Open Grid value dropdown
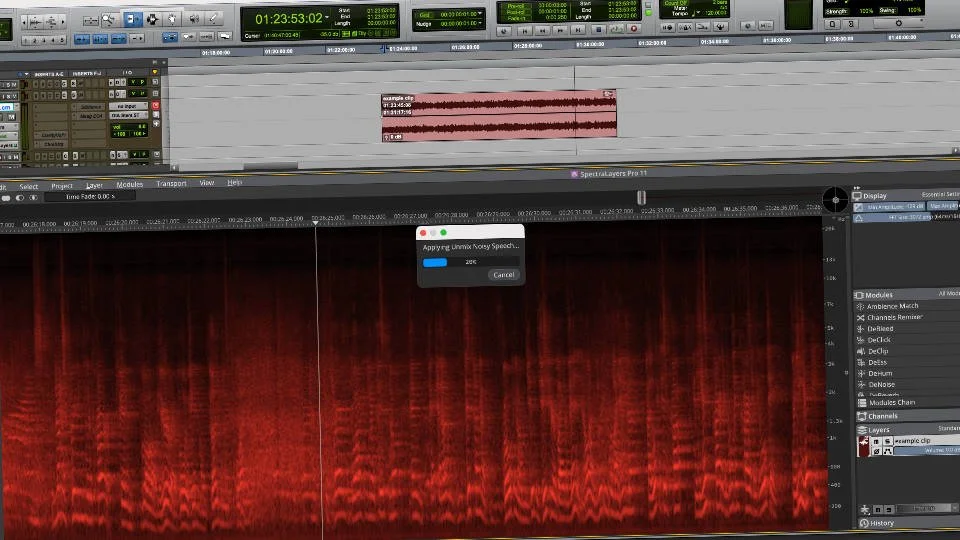The width and height of the screenshot is (960, 540). [x=480, y=13]
